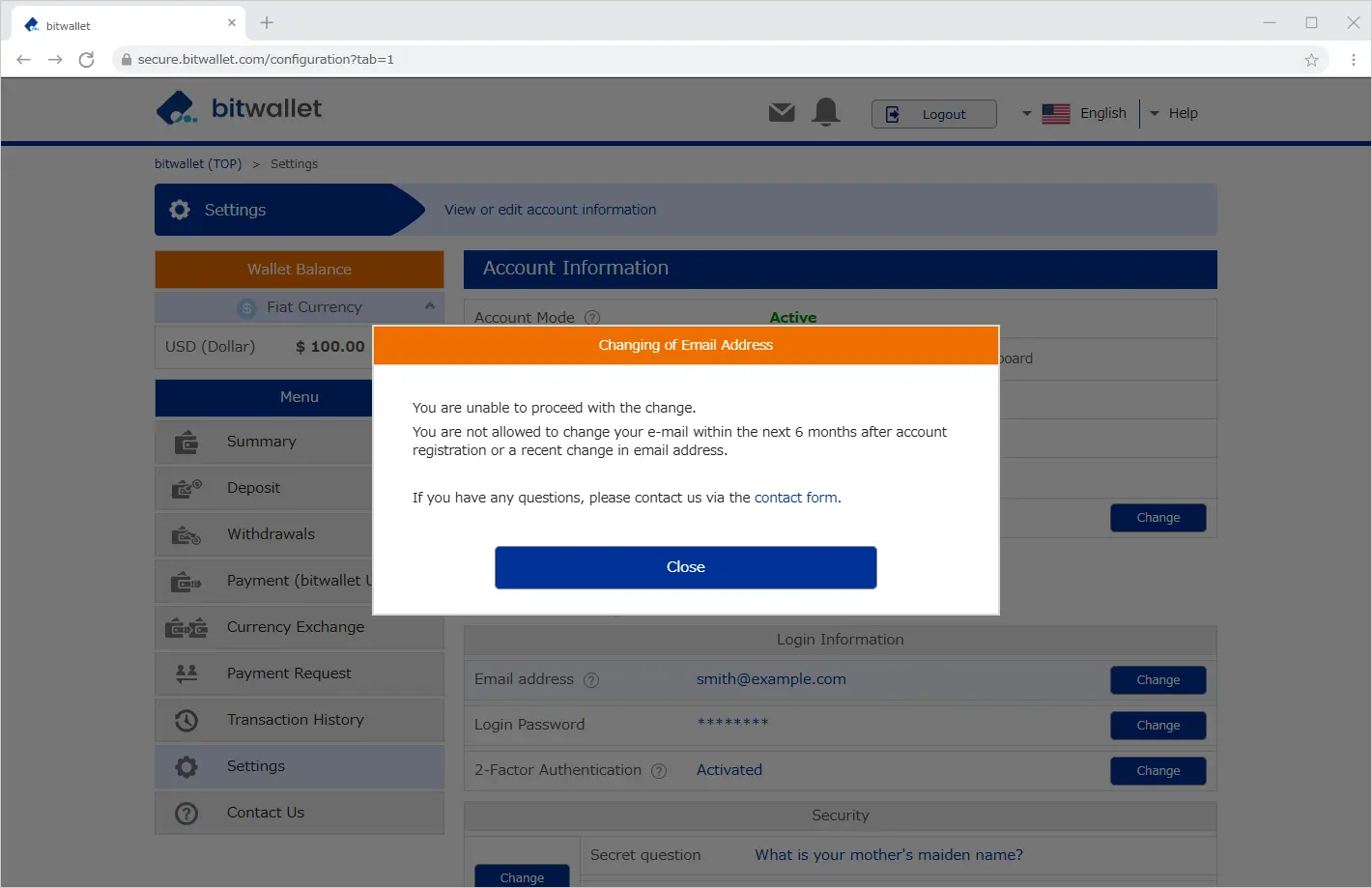Open the mail envelope icon in header
1372x888 pixels.
click(782, 113)
